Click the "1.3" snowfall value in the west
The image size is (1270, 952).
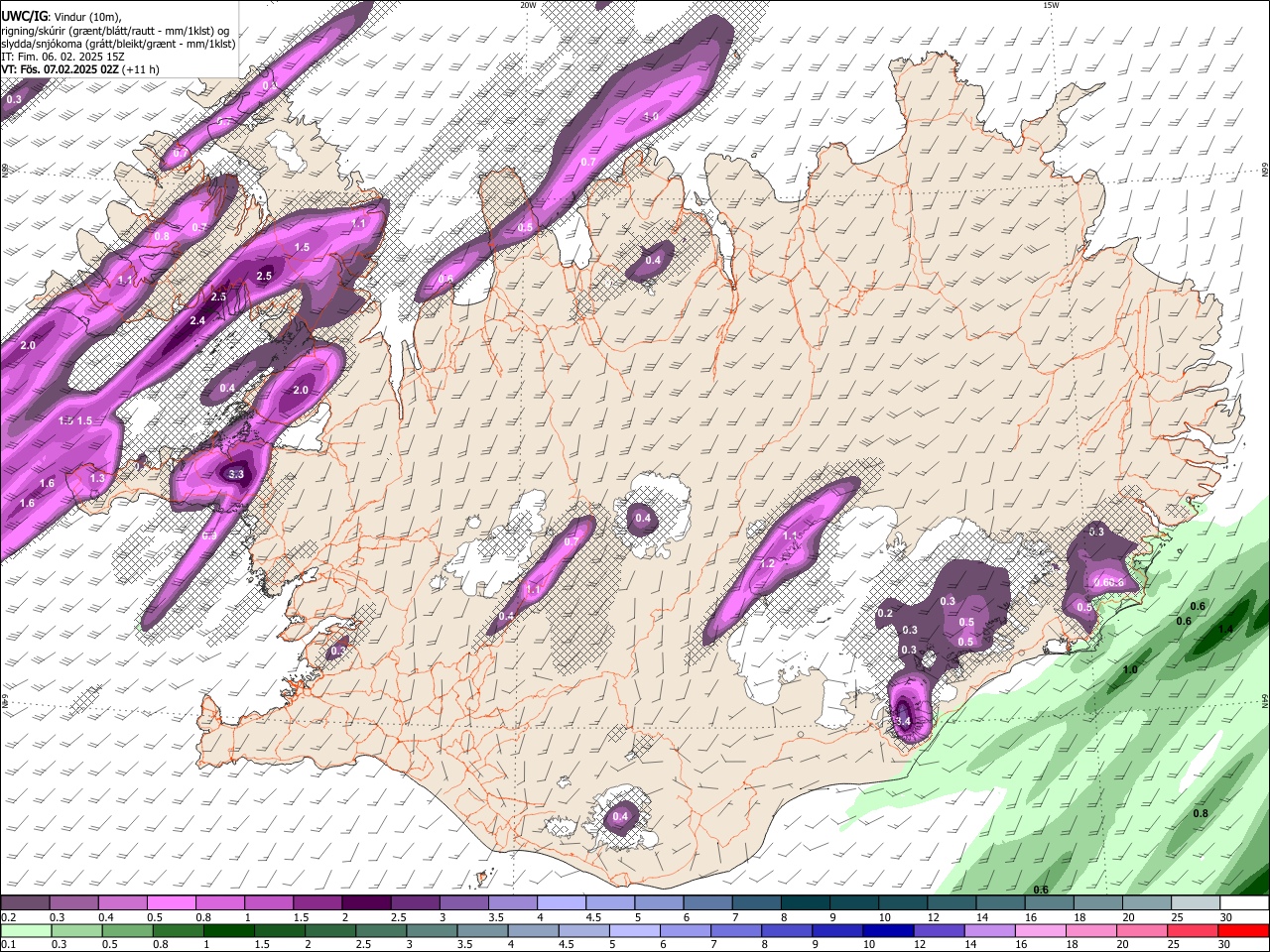pyautogui.click(x=97, y=478)
